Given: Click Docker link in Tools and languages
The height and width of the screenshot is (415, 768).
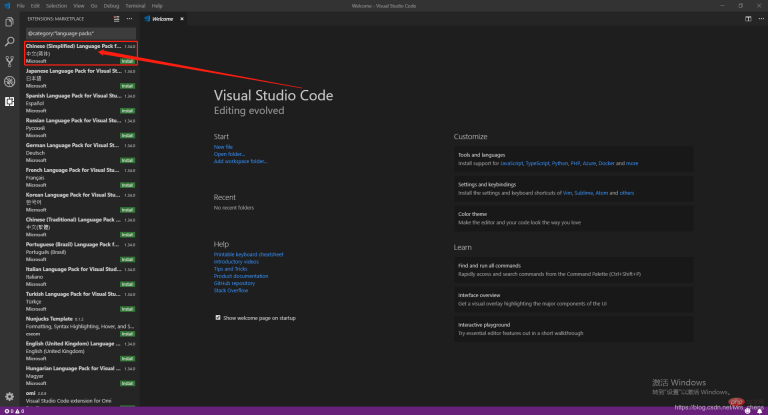Looking at the screenshot, I should coord(606,164).
